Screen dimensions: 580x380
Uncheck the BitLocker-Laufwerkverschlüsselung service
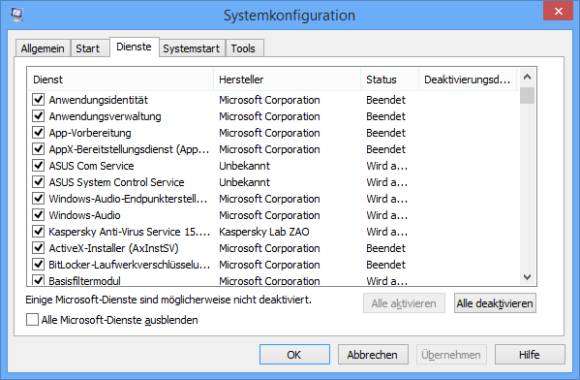(x=38, y=264)
